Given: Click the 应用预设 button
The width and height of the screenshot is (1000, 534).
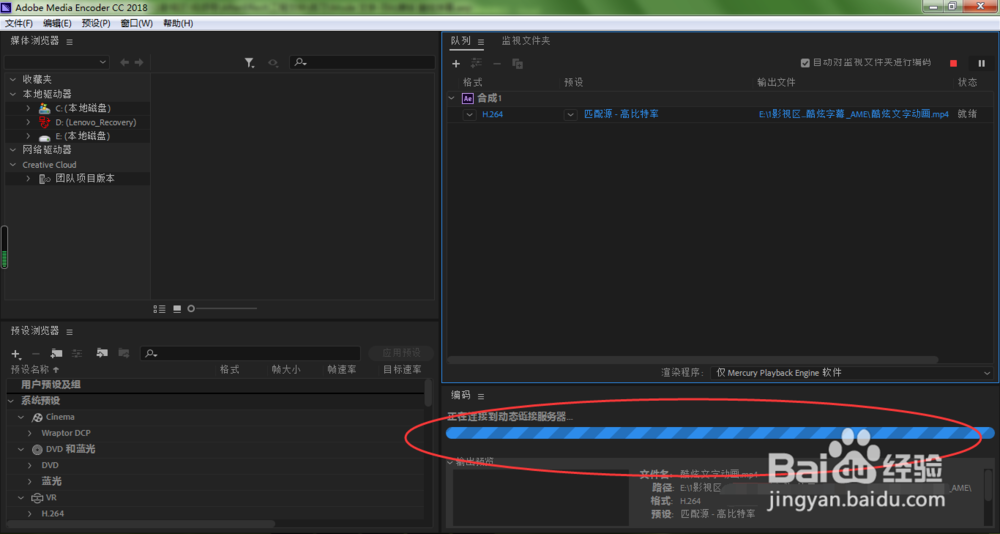Looking at the screenshot, I should coord(401,353).
